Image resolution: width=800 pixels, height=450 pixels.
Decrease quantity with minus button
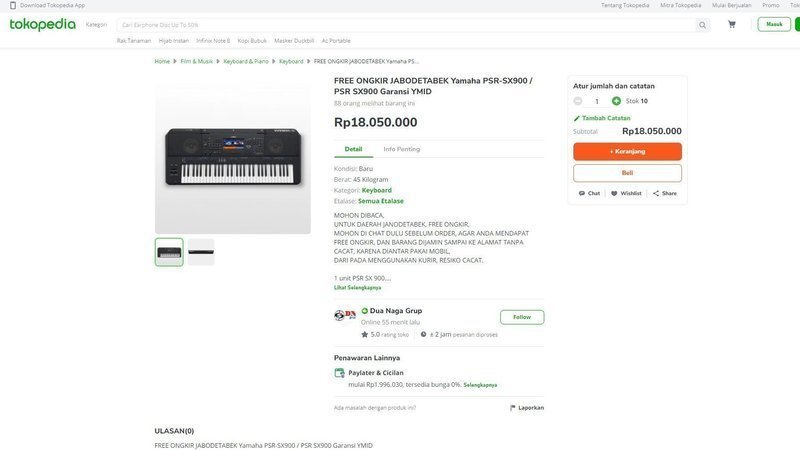pyautogui.click(x=578, y=101)
